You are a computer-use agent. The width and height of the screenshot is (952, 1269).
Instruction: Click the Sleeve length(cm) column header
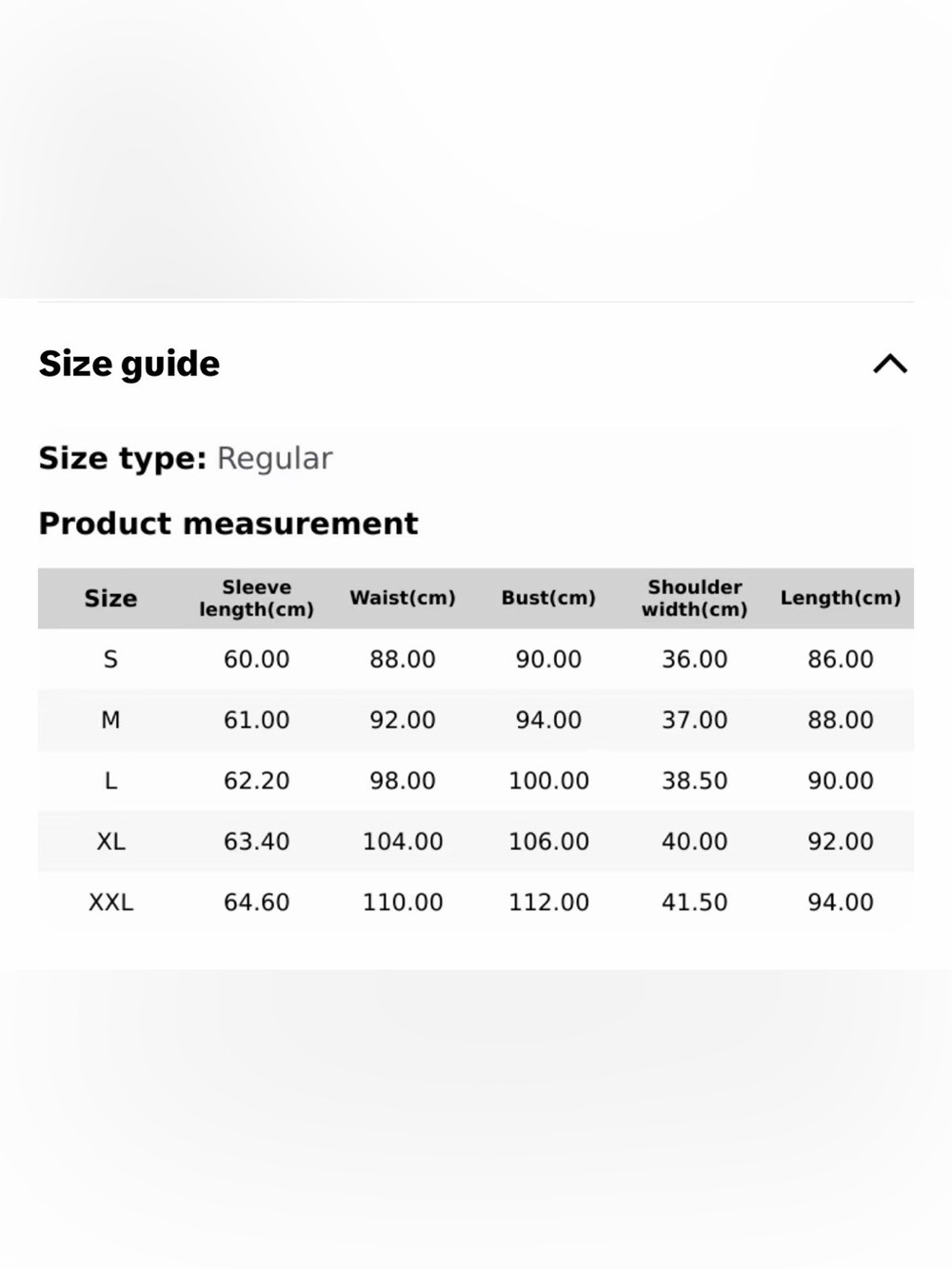point(256,598)
